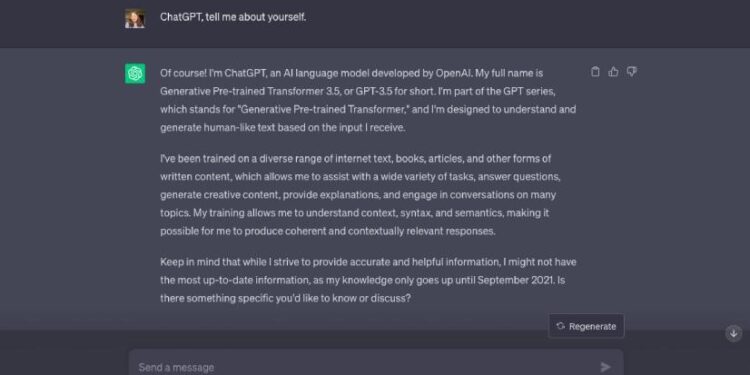Click the quoted phrase 'Generative Pre-trained Transformer'
The width and height of the screenshot is (750, 375).
322,109
